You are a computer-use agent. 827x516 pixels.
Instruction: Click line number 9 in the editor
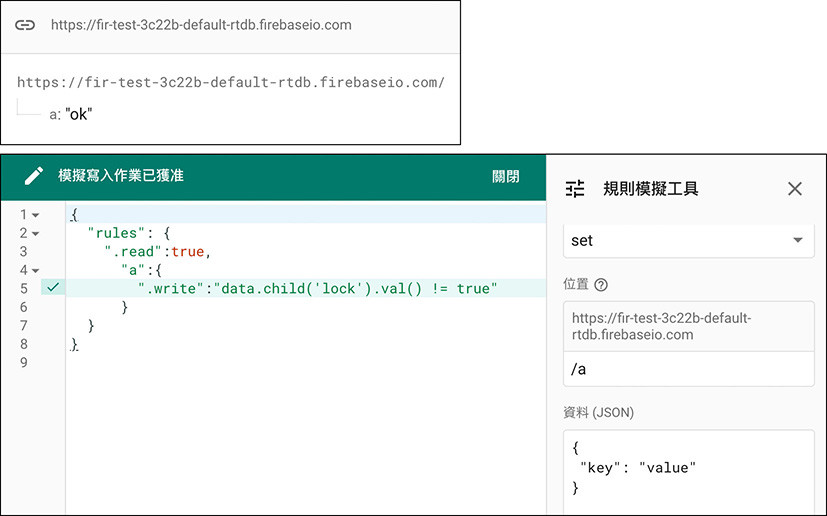[24, 362]
